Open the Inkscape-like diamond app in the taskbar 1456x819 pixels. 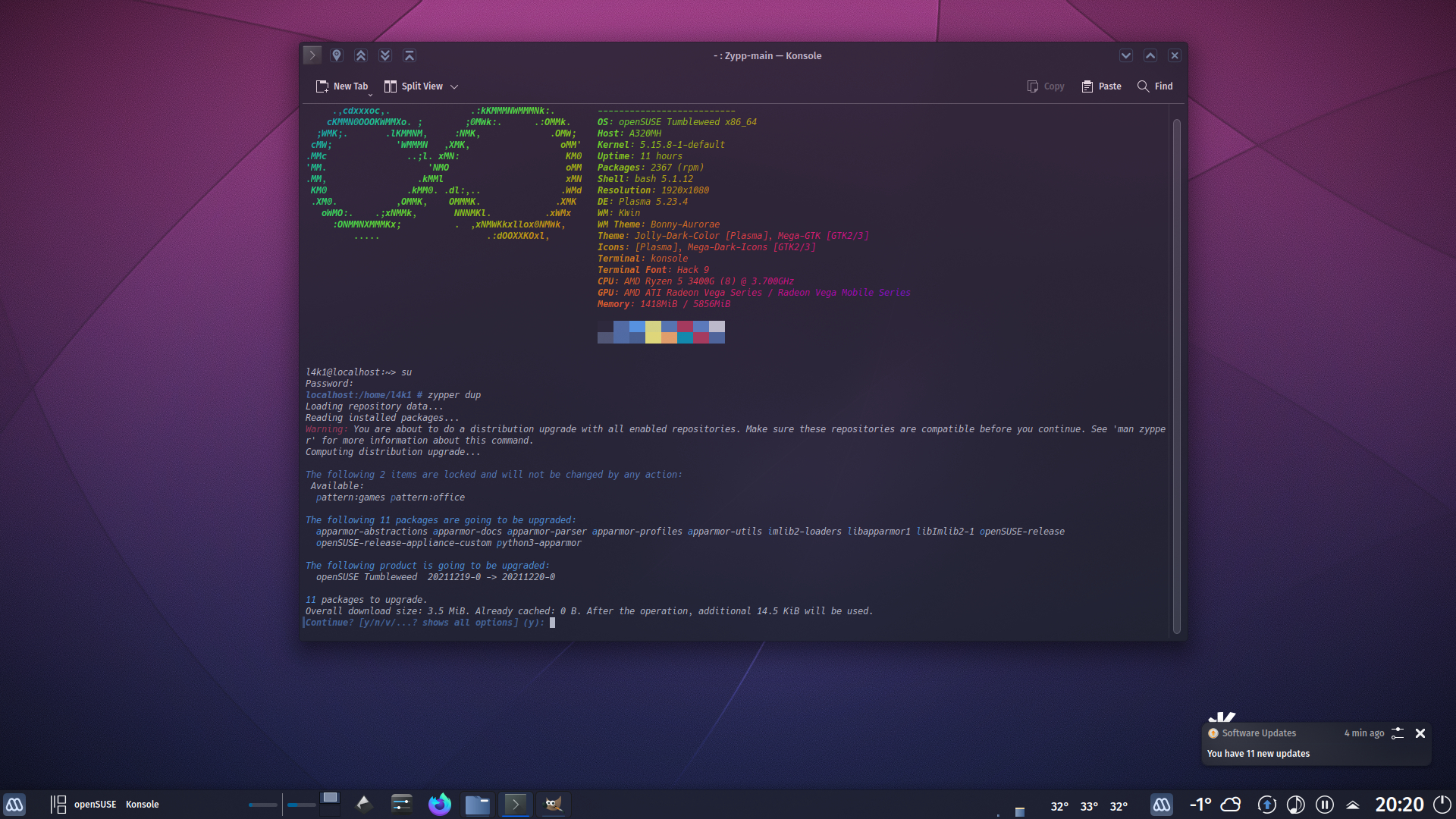[364, 805]
